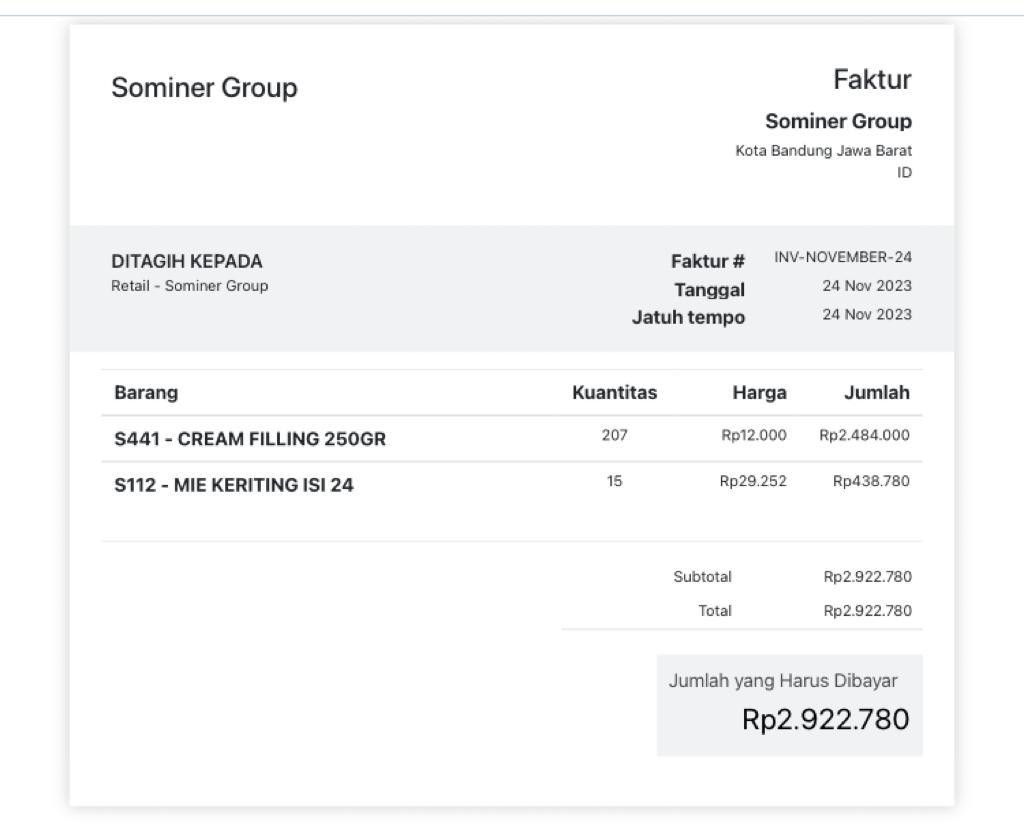1024x829 pixels.
Task: Click the Harga column header
Action: click(759, 393)
